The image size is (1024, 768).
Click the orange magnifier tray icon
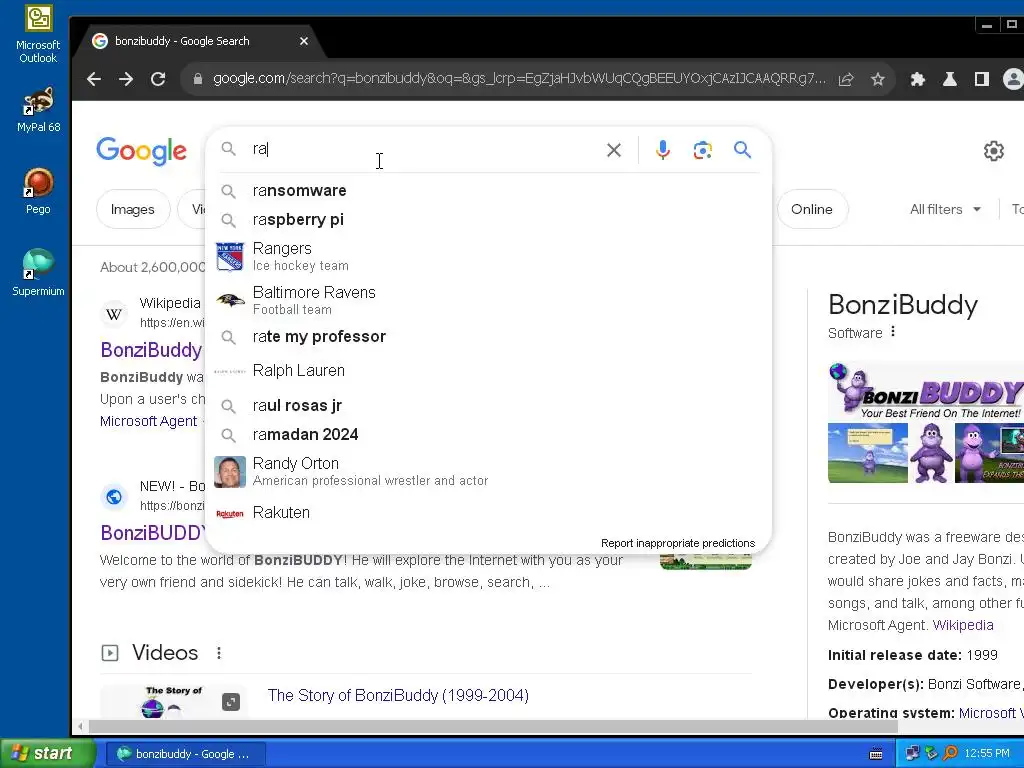click(x=950, y=754)
